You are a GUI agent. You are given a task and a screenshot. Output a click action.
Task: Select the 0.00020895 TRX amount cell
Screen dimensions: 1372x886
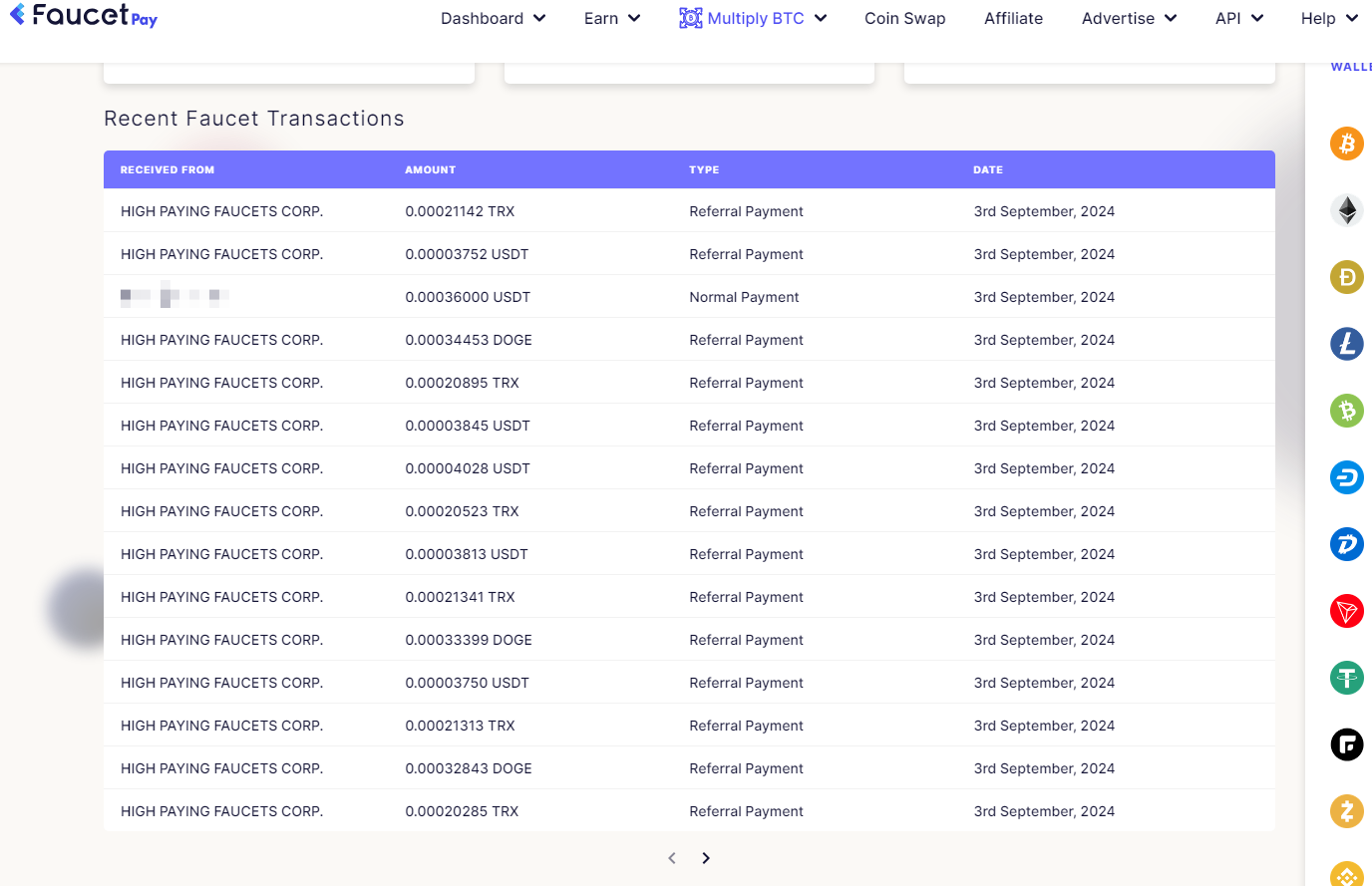coord(462,383)
